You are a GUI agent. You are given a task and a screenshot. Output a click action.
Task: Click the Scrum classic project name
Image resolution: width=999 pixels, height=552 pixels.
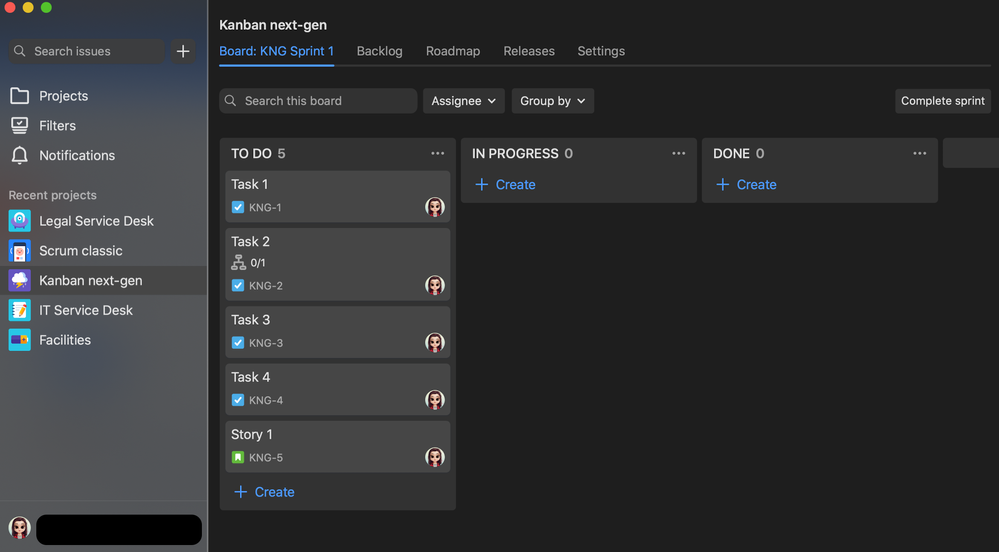tap(81, 251)
